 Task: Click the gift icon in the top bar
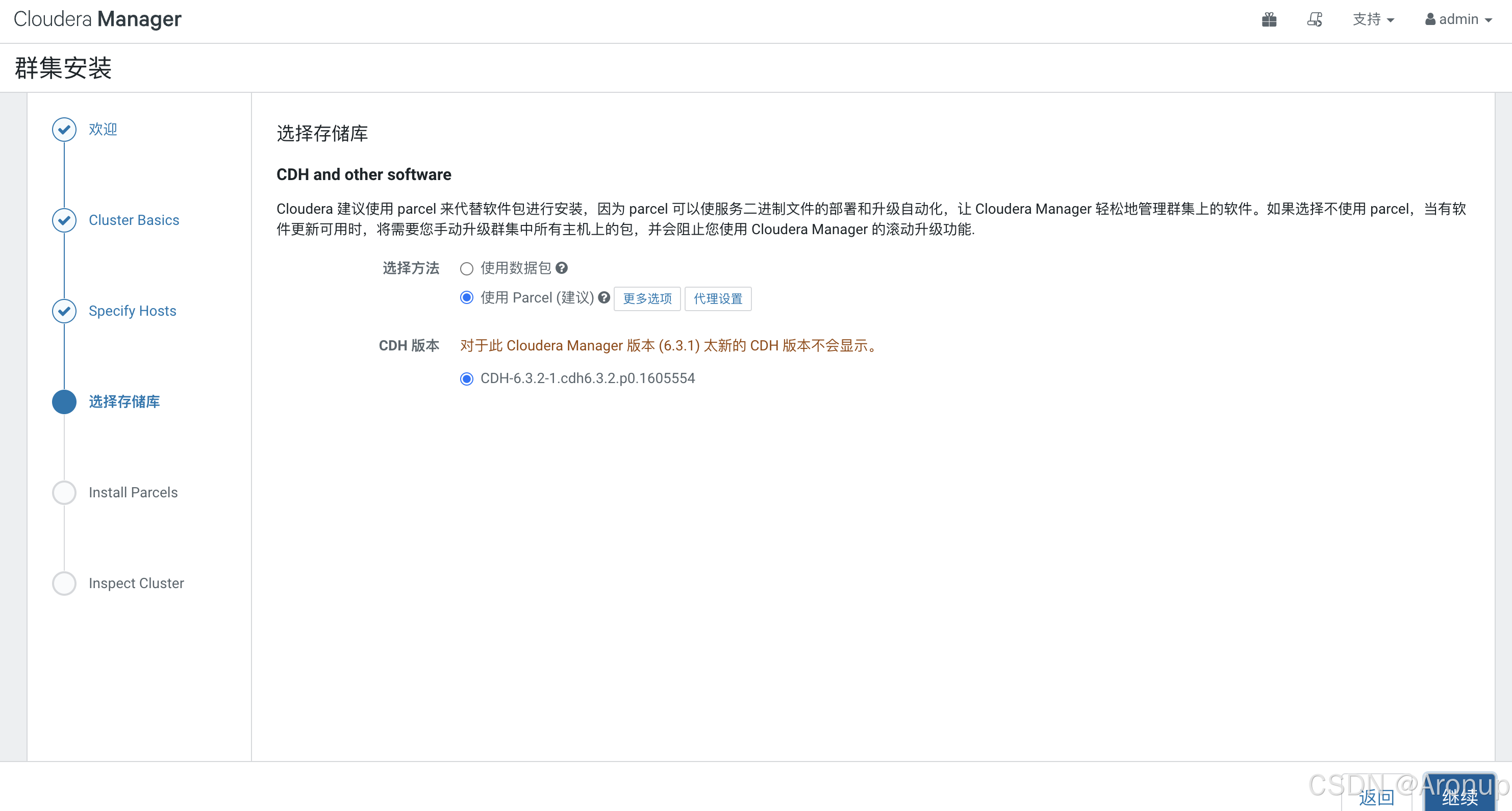tap(1270, 19)
